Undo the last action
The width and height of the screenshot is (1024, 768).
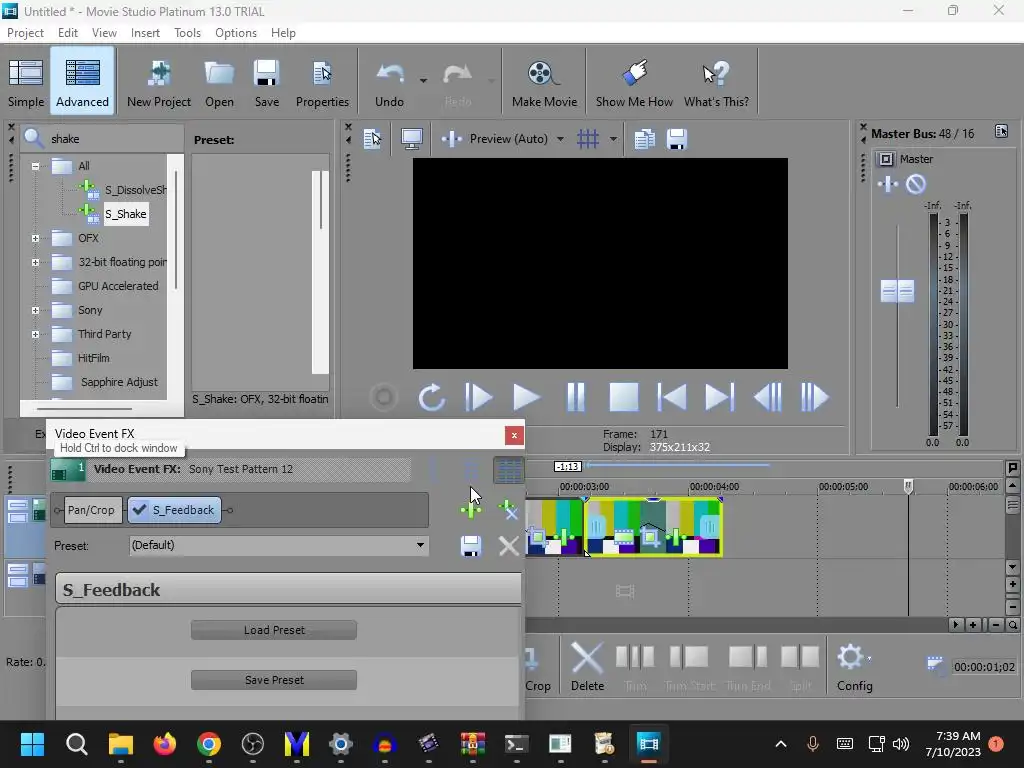pyautogui.click(x=390, y=83)
